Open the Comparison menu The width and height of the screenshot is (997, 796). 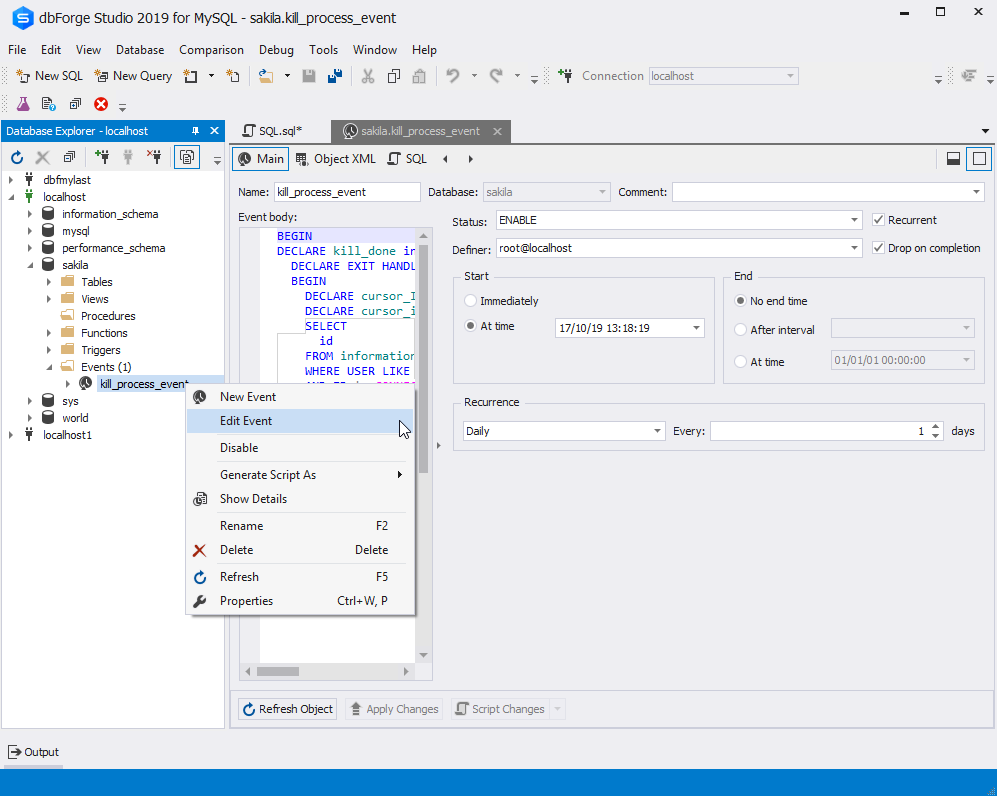coord(211,50)
